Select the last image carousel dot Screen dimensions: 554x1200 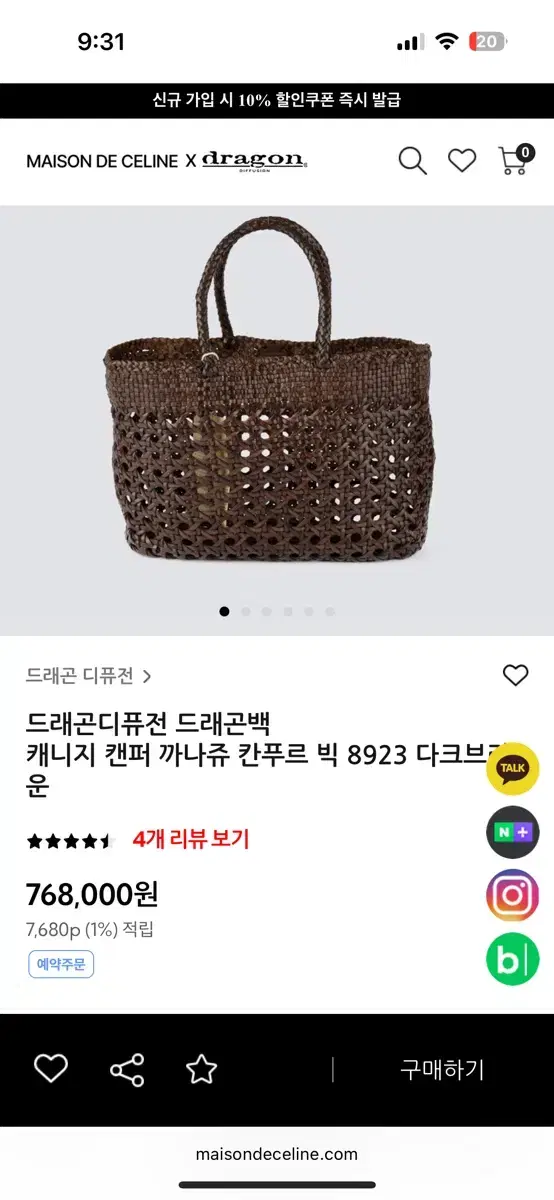[x=330, y=611]
